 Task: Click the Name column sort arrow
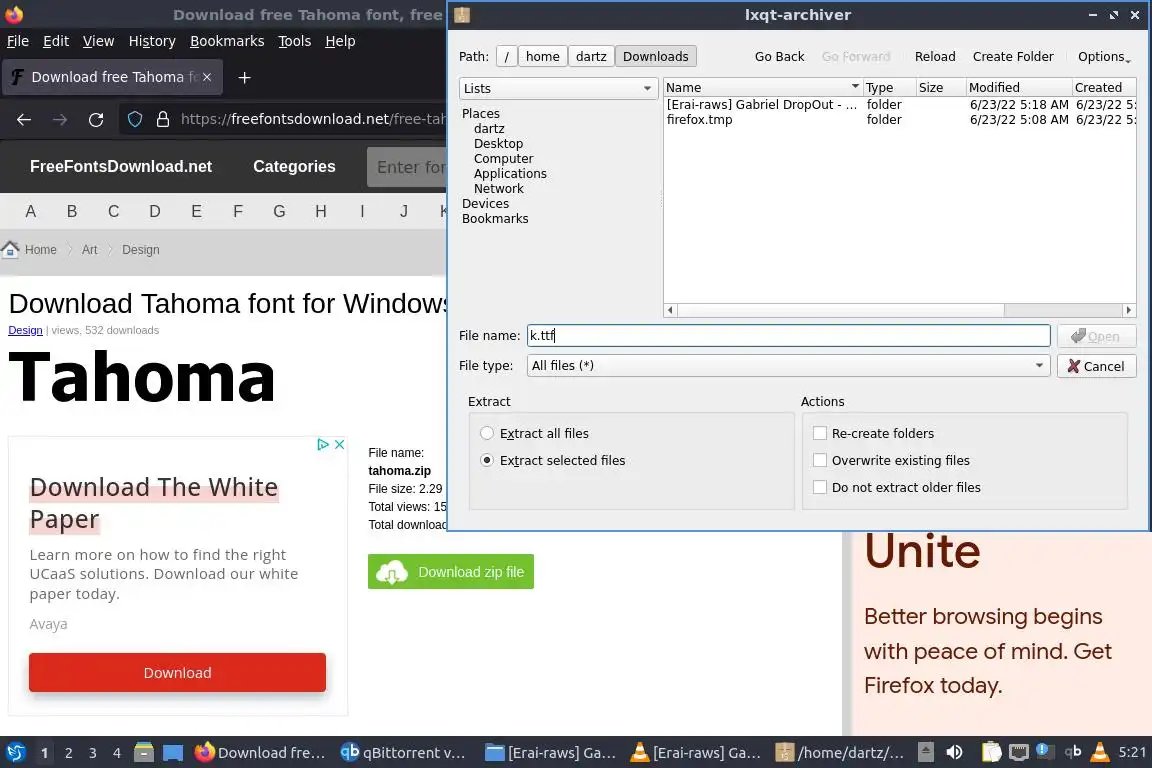click(855, 87)
